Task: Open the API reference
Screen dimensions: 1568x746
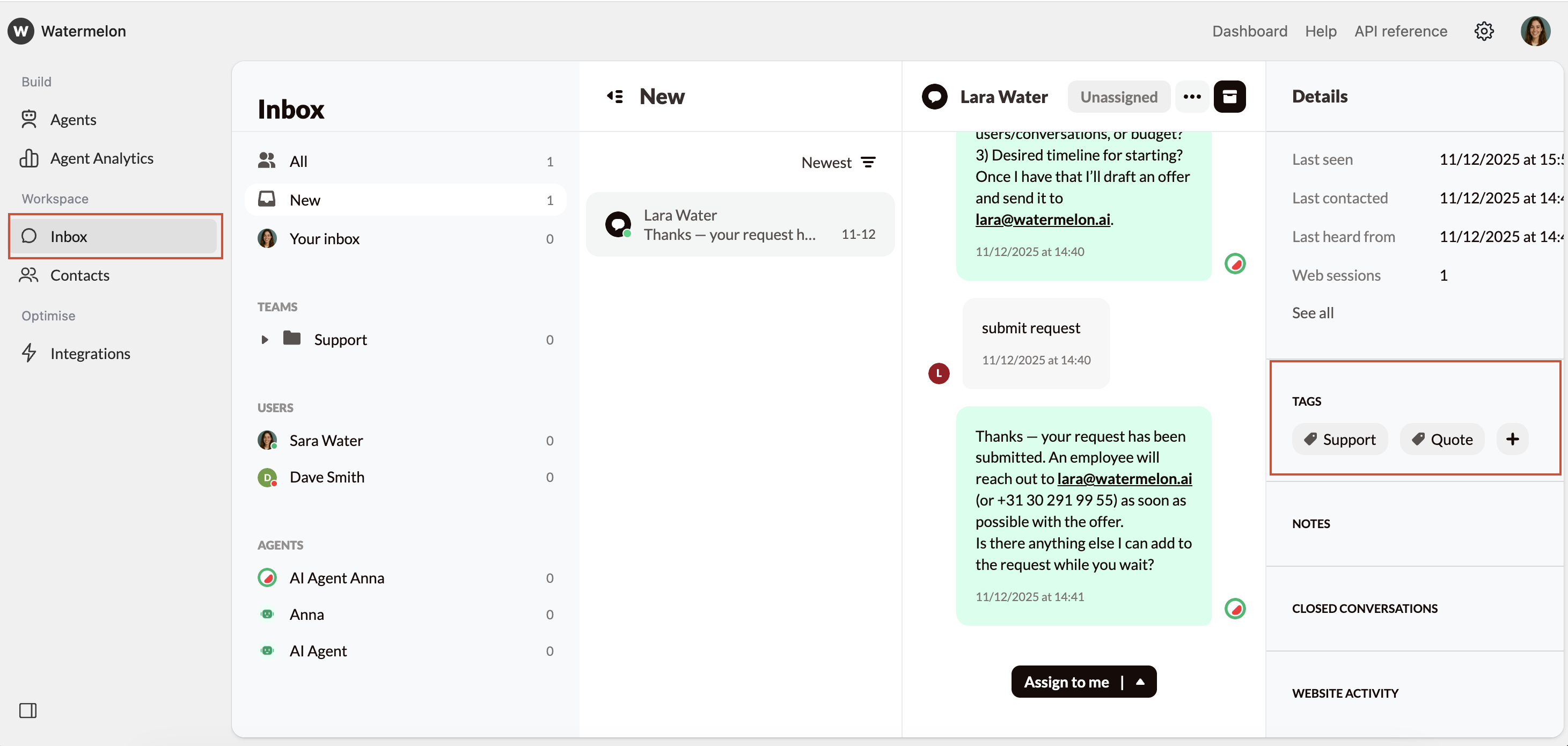Action: pos(1401,31)
